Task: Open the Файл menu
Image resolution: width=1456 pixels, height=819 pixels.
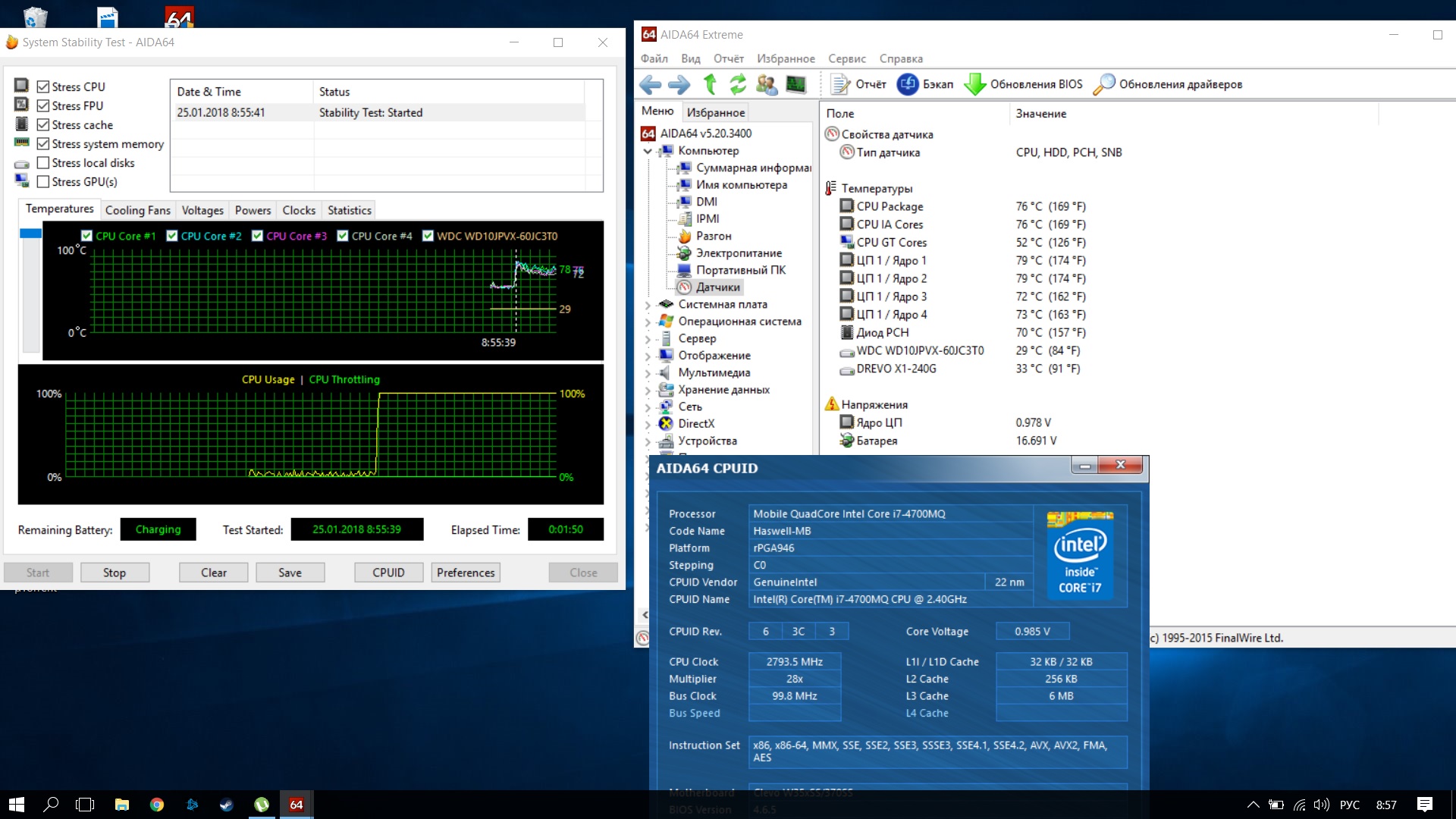Action: point(654,58)
